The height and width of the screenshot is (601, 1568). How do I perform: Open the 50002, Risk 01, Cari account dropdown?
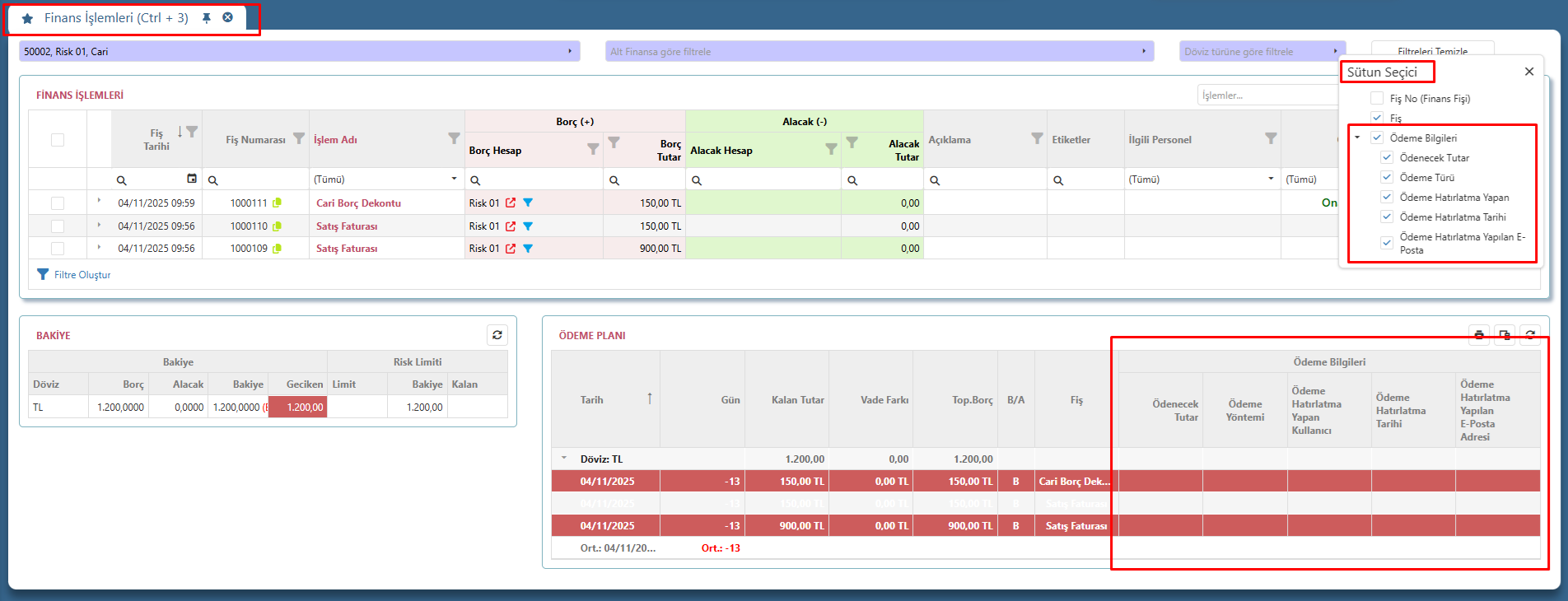(300, 51)
